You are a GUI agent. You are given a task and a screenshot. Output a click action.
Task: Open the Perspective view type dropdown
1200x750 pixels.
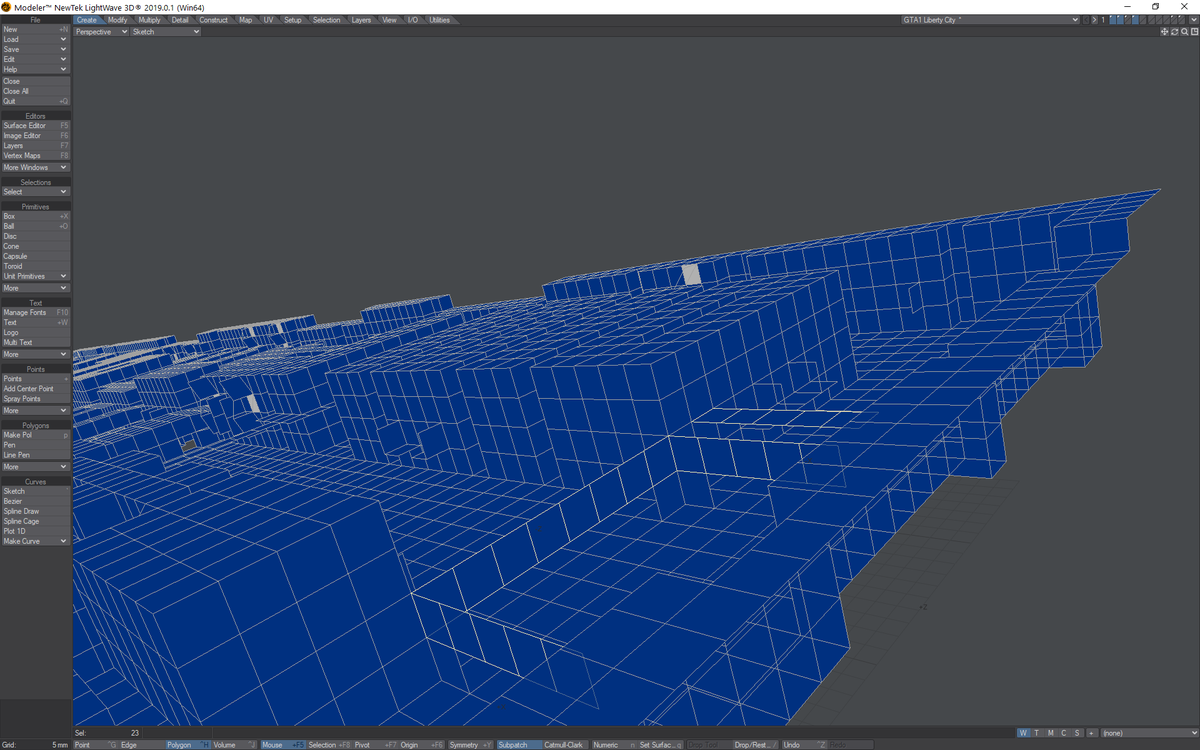click(x=102, y=32)
